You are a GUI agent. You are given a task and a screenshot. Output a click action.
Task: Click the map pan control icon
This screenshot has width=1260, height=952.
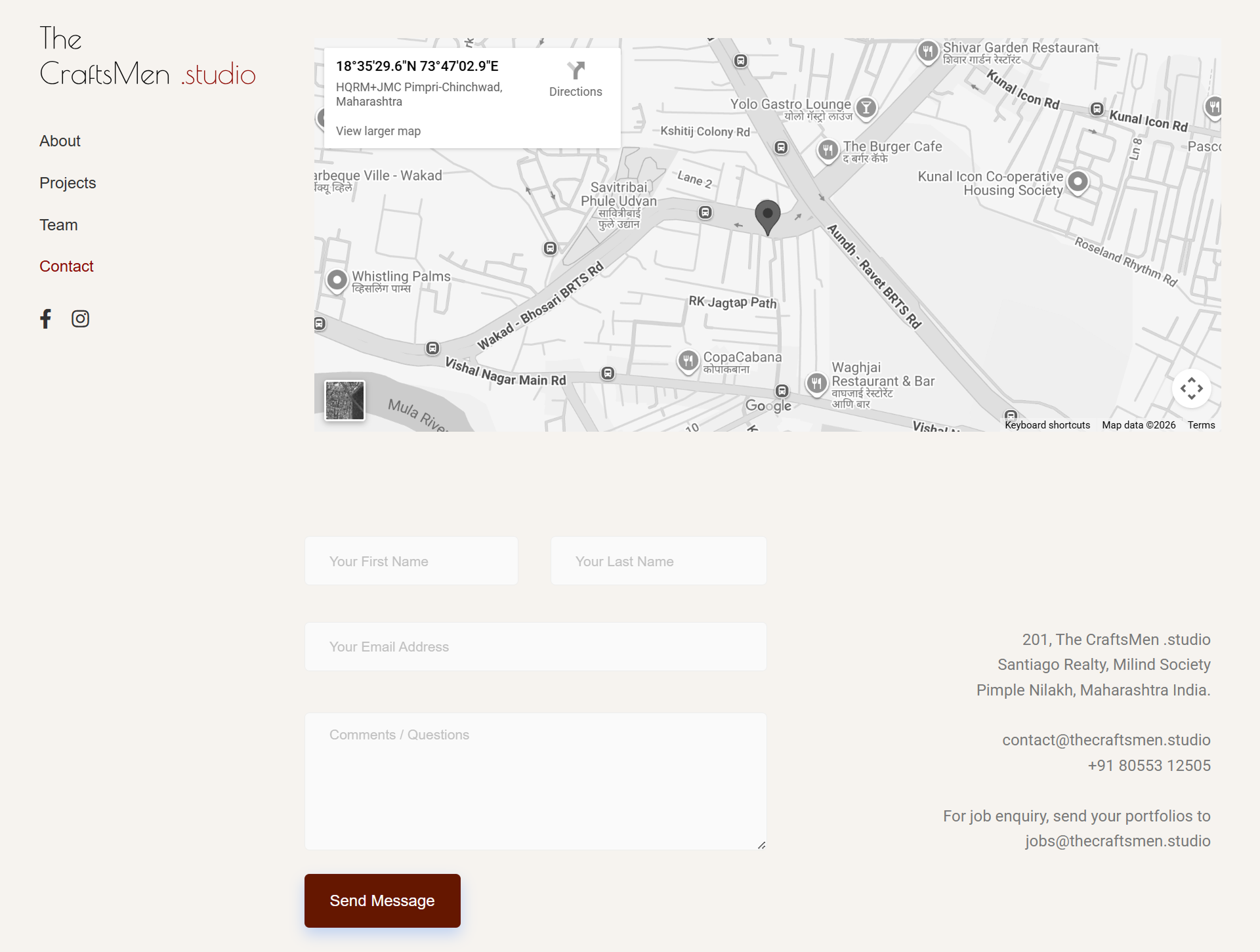1192,388
